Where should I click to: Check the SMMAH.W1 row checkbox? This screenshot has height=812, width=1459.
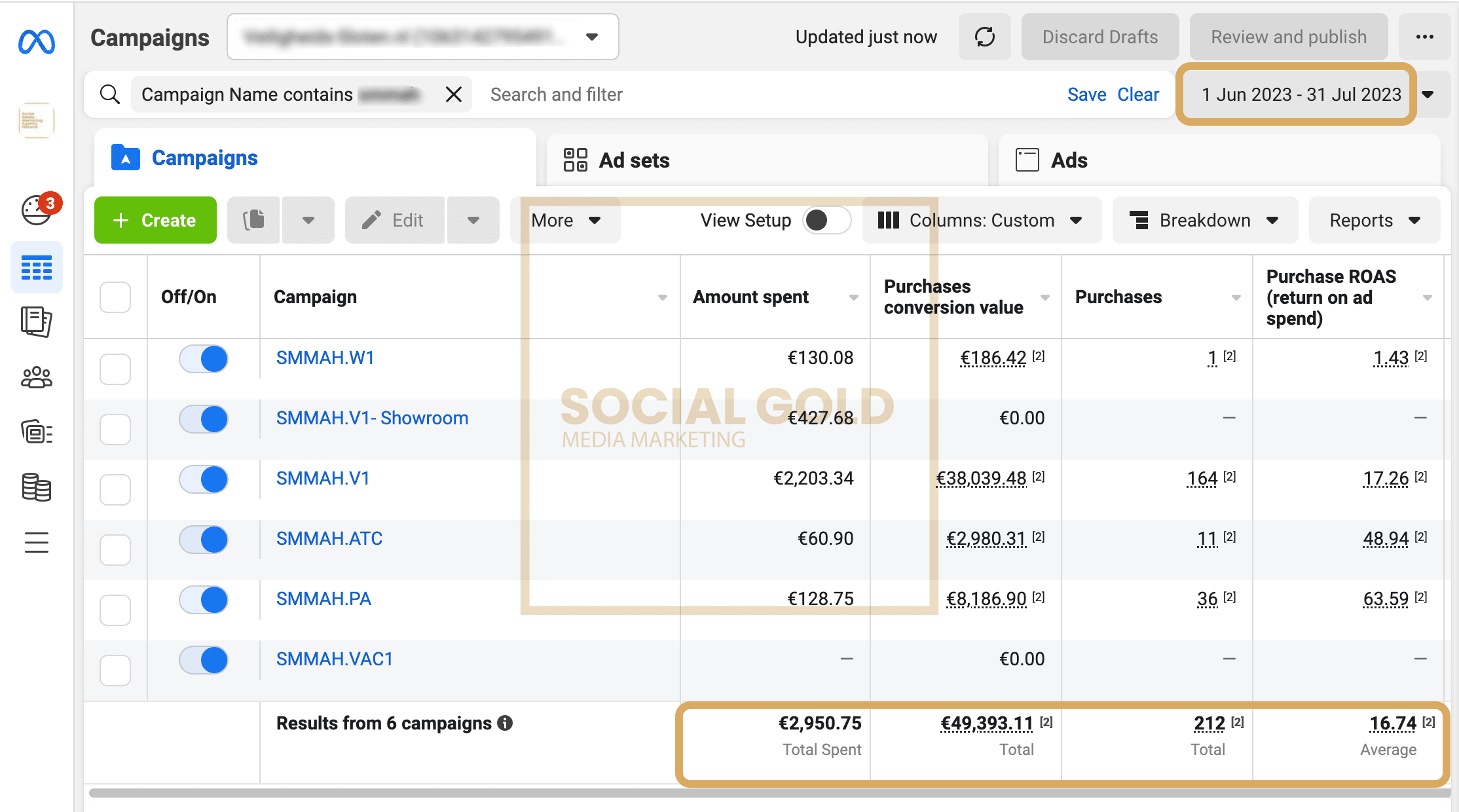pyautogui.click(x=115, y=369)
